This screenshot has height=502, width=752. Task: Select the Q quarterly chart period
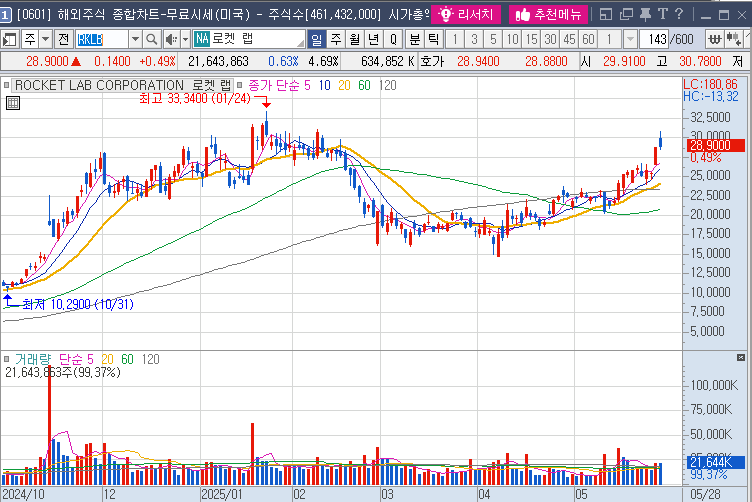coord(393,39)
